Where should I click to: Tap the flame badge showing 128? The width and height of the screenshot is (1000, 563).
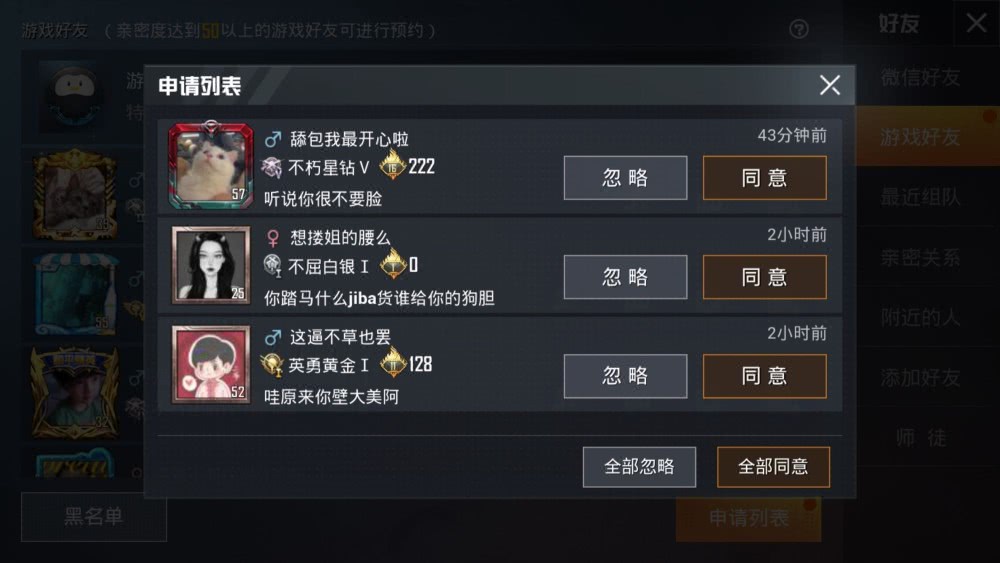click(393, 363)
